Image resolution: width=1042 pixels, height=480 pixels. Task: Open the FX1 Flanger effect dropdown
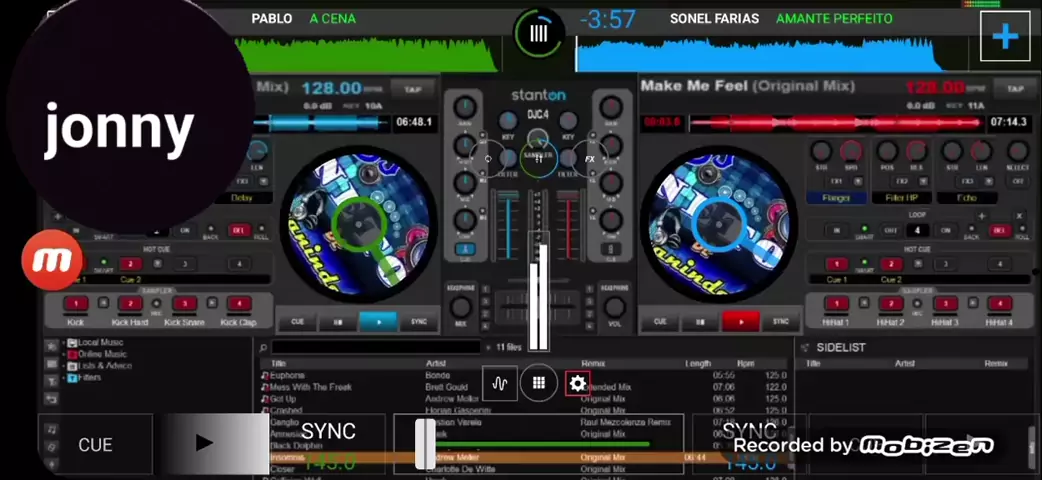pyautogui.click(x=835, y=198)
